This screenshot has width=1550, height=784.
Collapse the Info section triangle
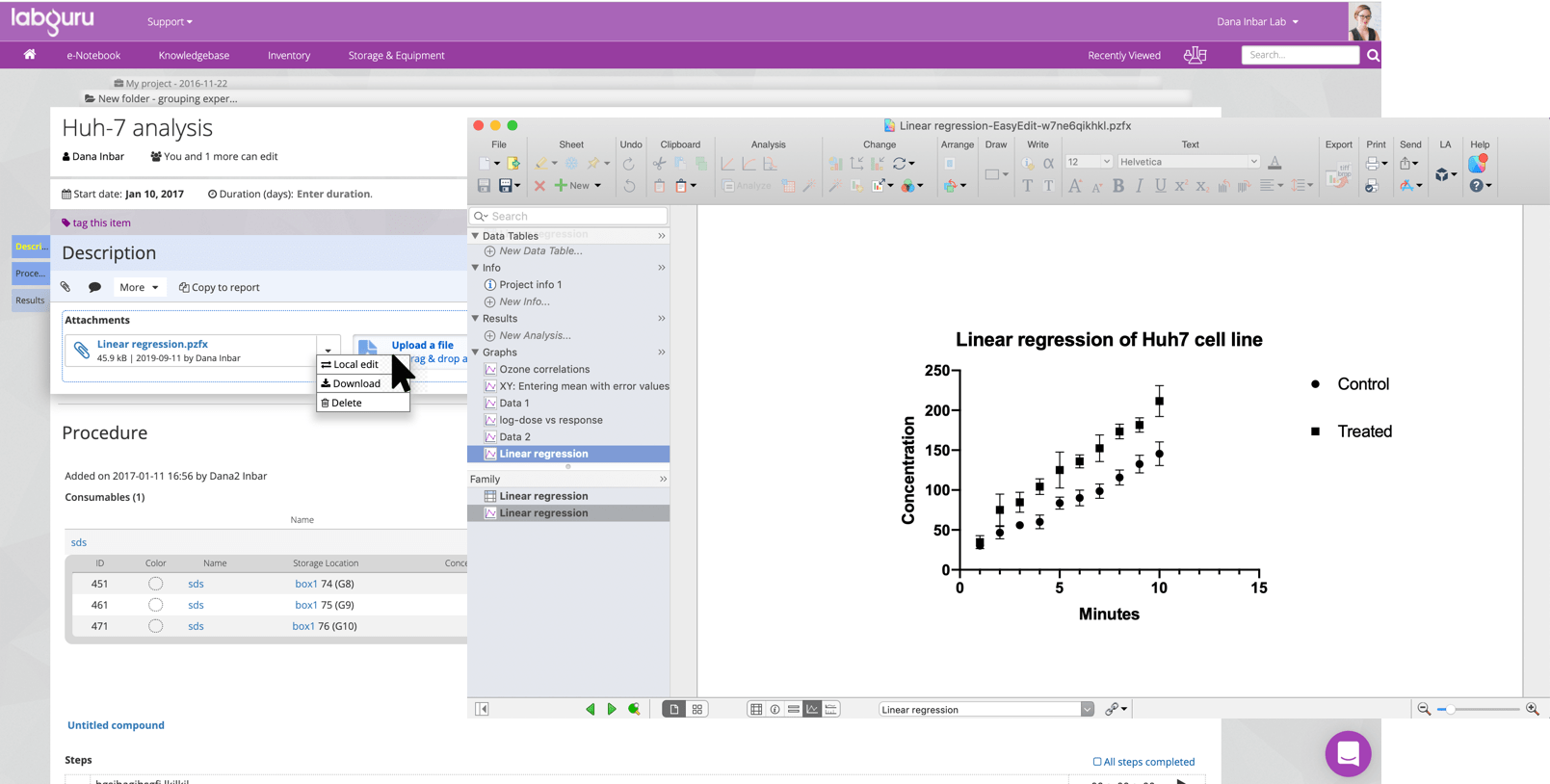pos(475,267)
